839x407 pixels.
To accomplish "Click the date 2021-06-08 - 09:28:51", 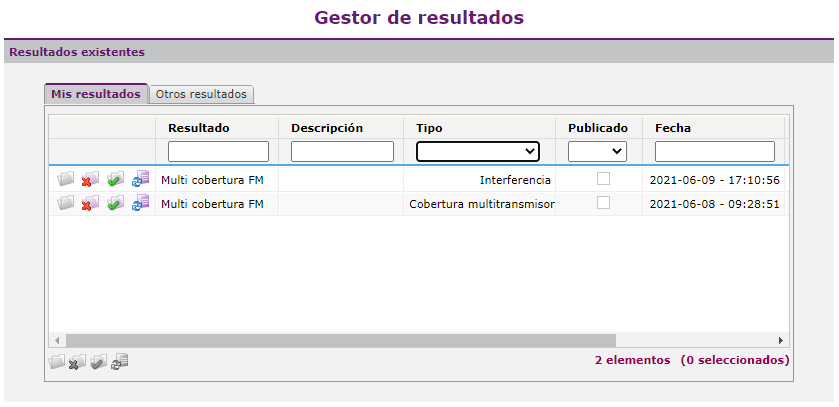I will pyautogui.click(x=714, y=204).
